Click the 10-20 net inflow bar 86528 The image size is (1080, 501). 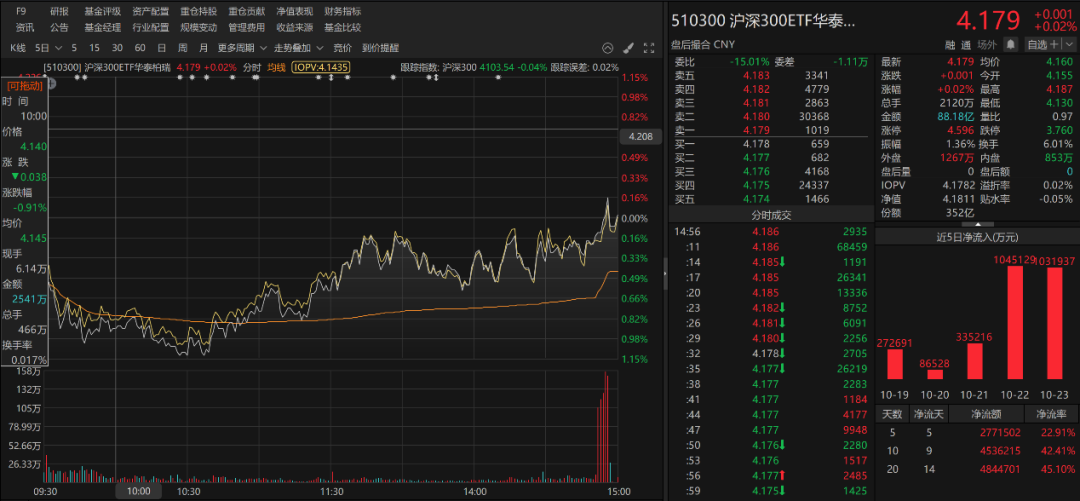click(x=935, y=374)
